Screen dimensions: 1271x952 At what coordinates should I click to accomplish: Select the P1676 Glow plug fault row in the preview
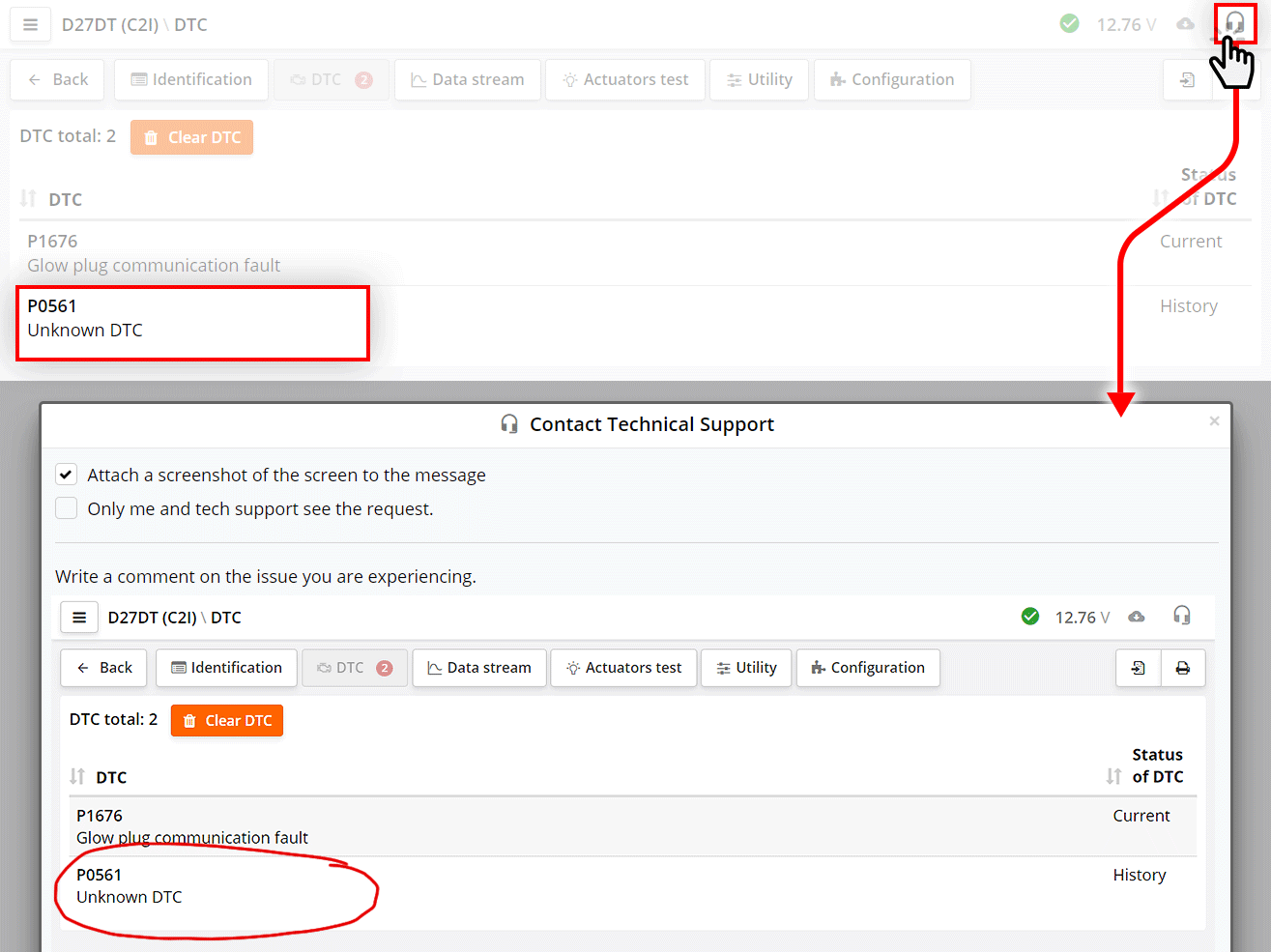[x=192, y=826]
